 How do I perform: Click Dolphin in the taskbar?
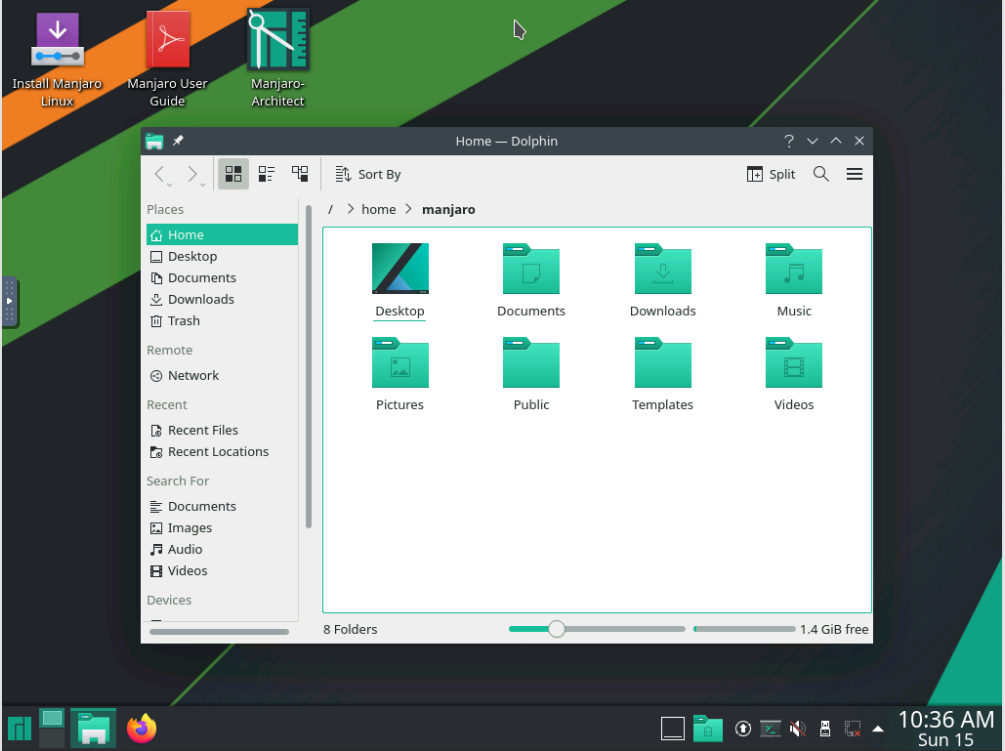(x=93, y=729)
